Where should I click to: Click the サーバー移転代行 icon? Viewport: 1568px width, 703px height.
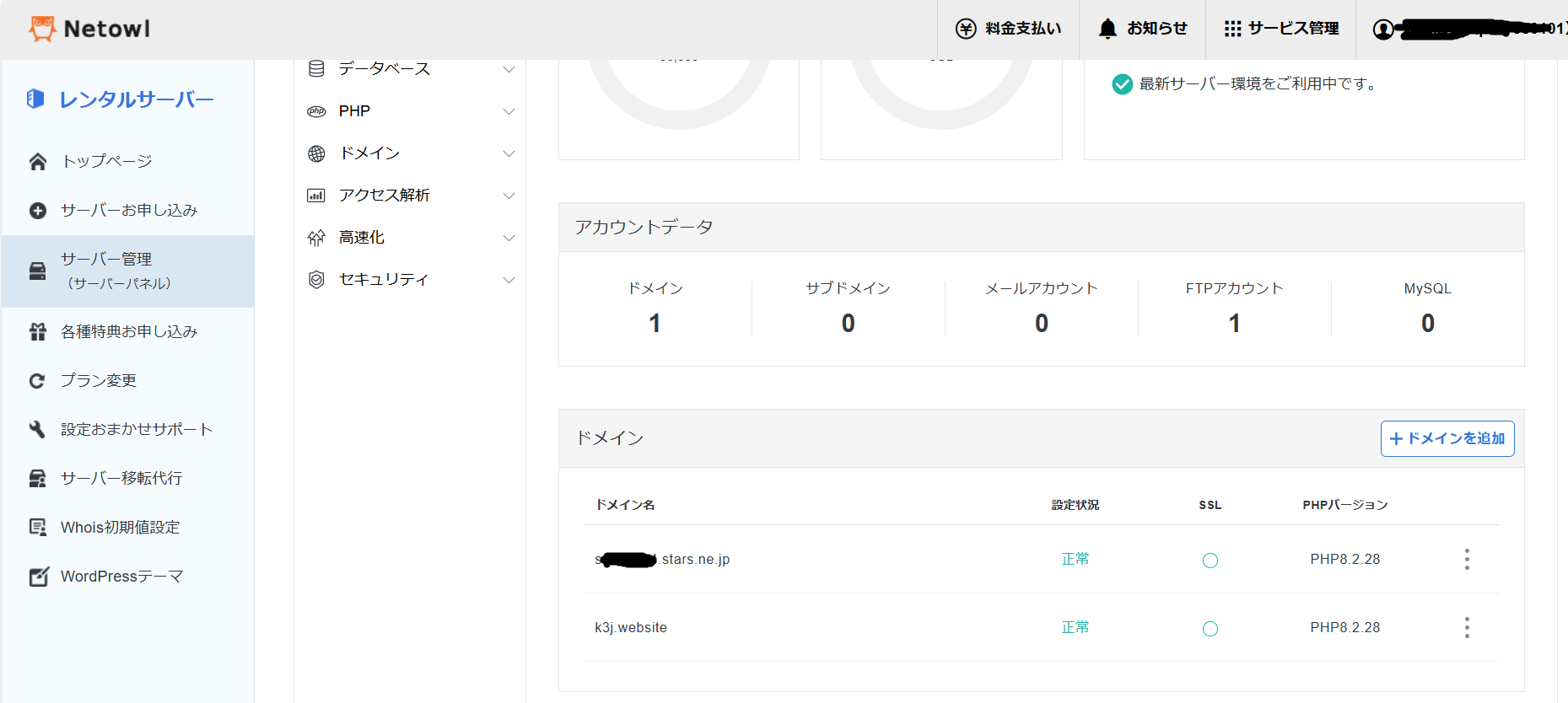[x=38, y=478]
